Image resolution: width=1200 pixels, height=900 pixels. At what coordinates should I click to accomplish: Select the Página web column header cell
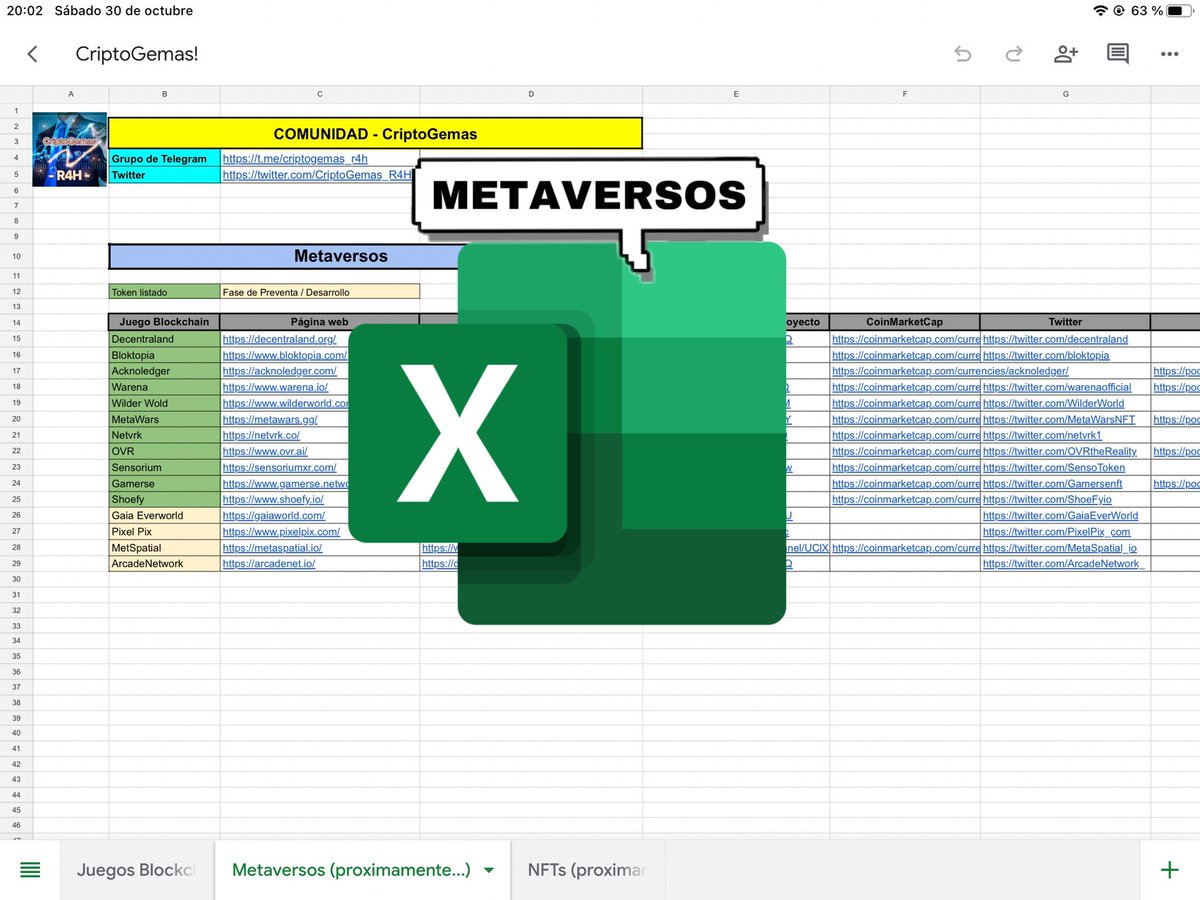click(320, 322)
